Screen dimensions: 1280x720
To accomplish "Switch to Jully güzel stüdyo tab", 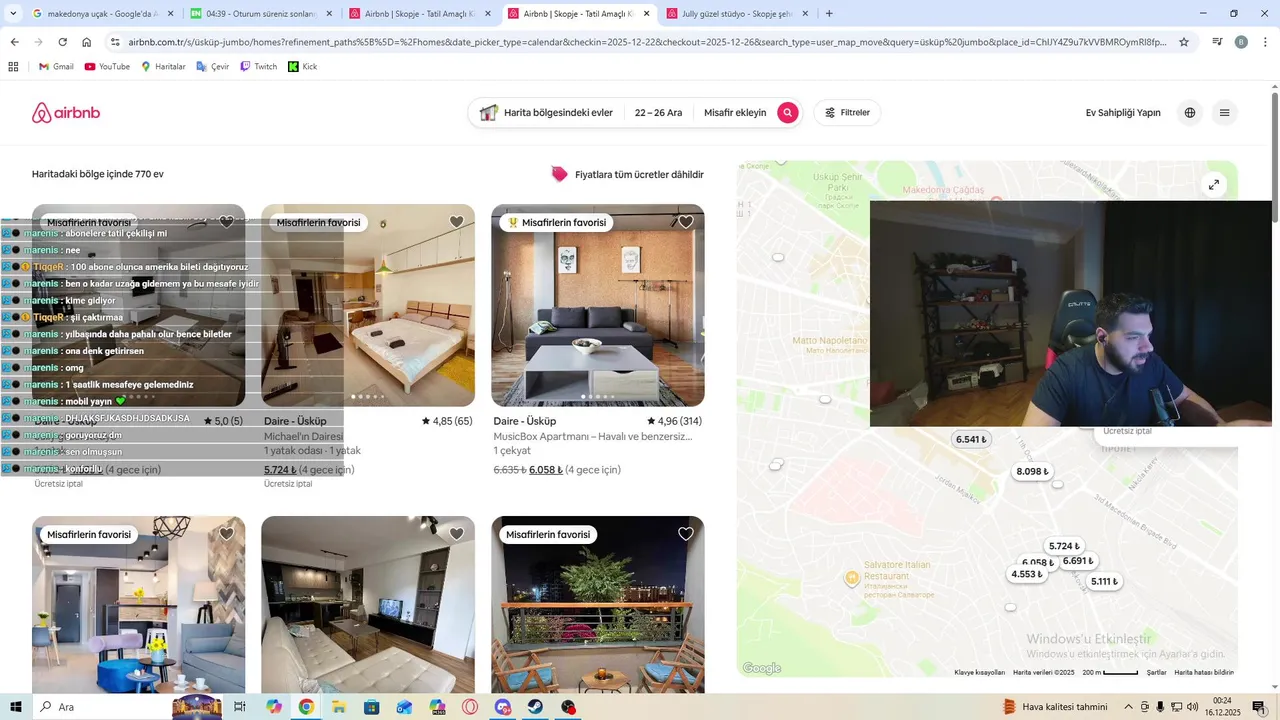I will pyautogui.click(x=739, y=14).
